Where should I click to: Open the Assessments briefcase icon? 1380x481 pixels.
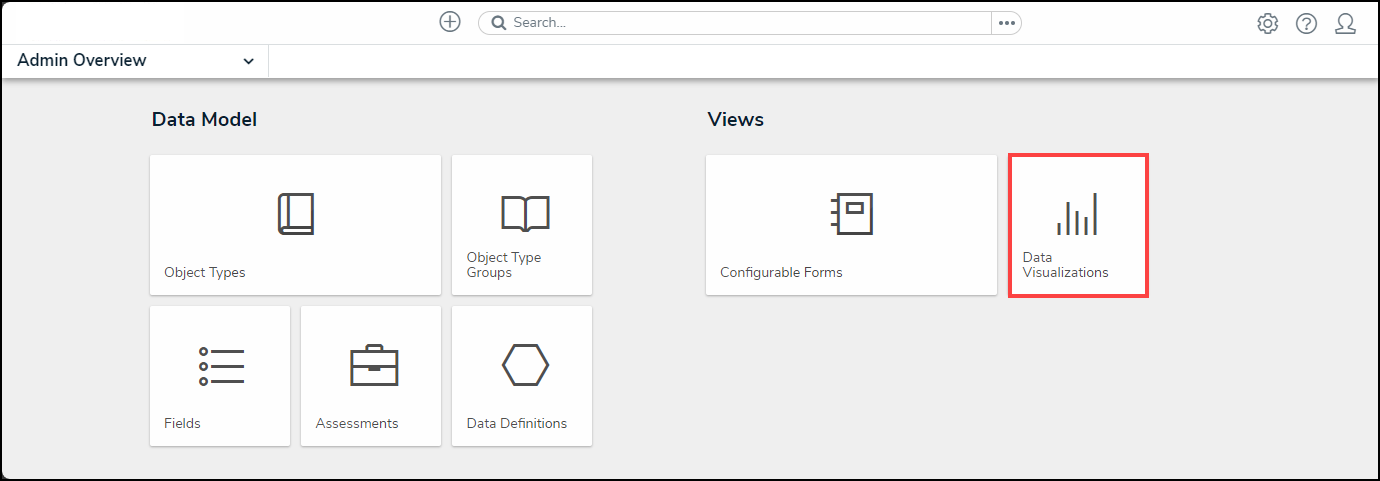click(374, 366)
